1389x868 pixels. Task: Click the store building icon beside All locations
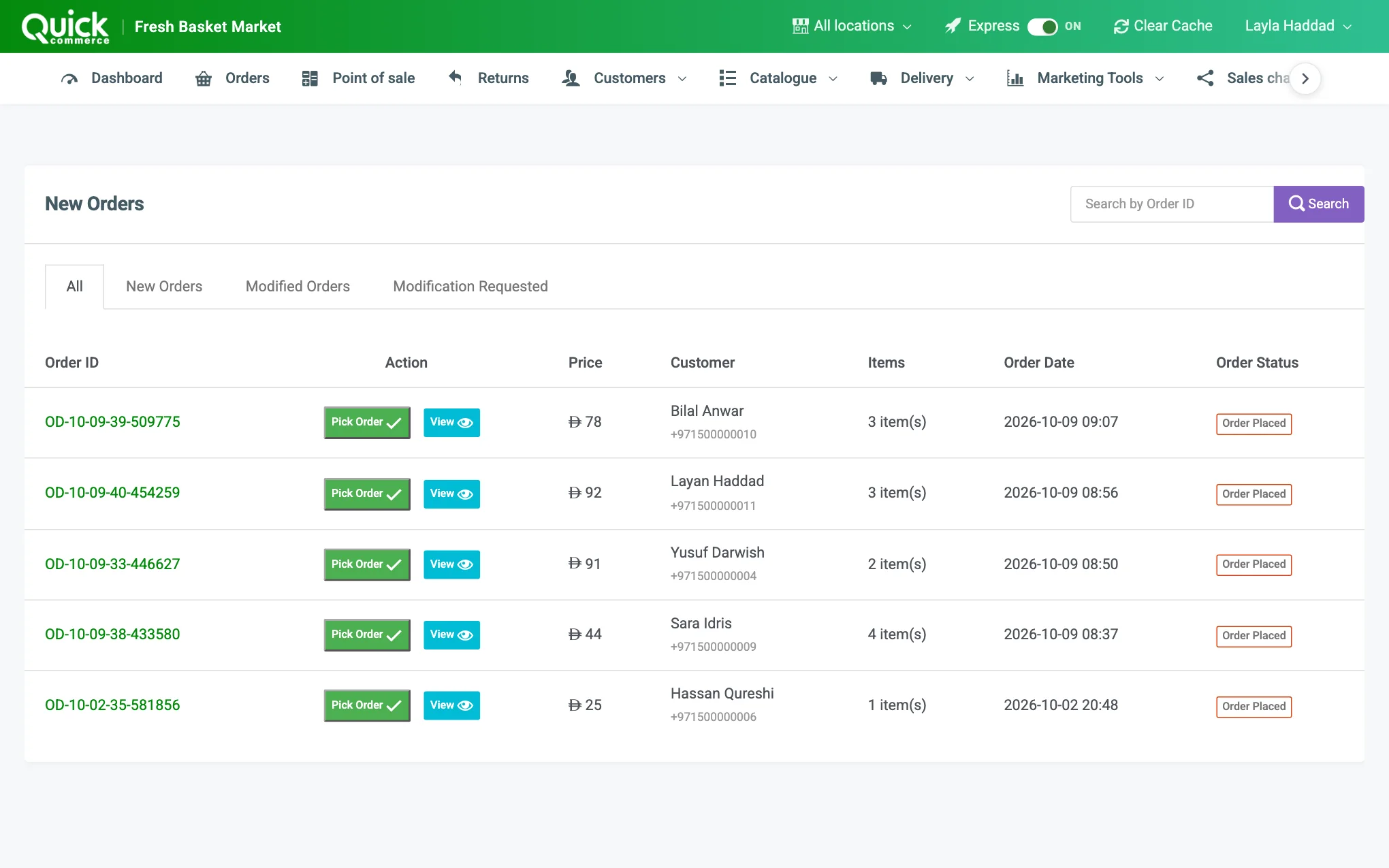800,26
